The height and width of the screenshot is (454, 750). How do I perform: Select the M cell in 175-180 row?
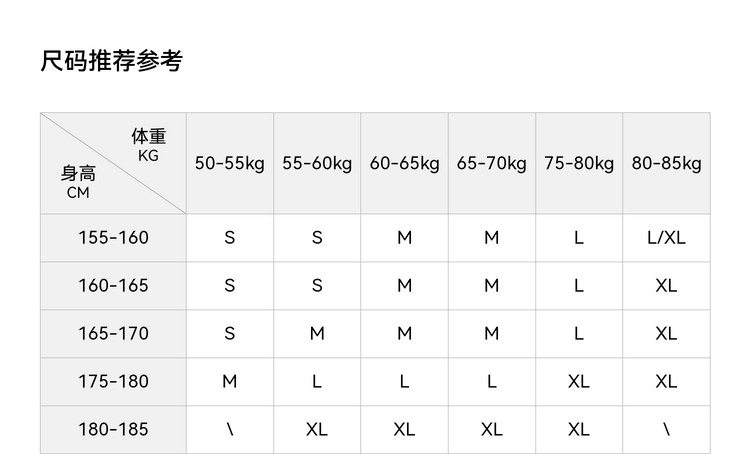(230, 382)
